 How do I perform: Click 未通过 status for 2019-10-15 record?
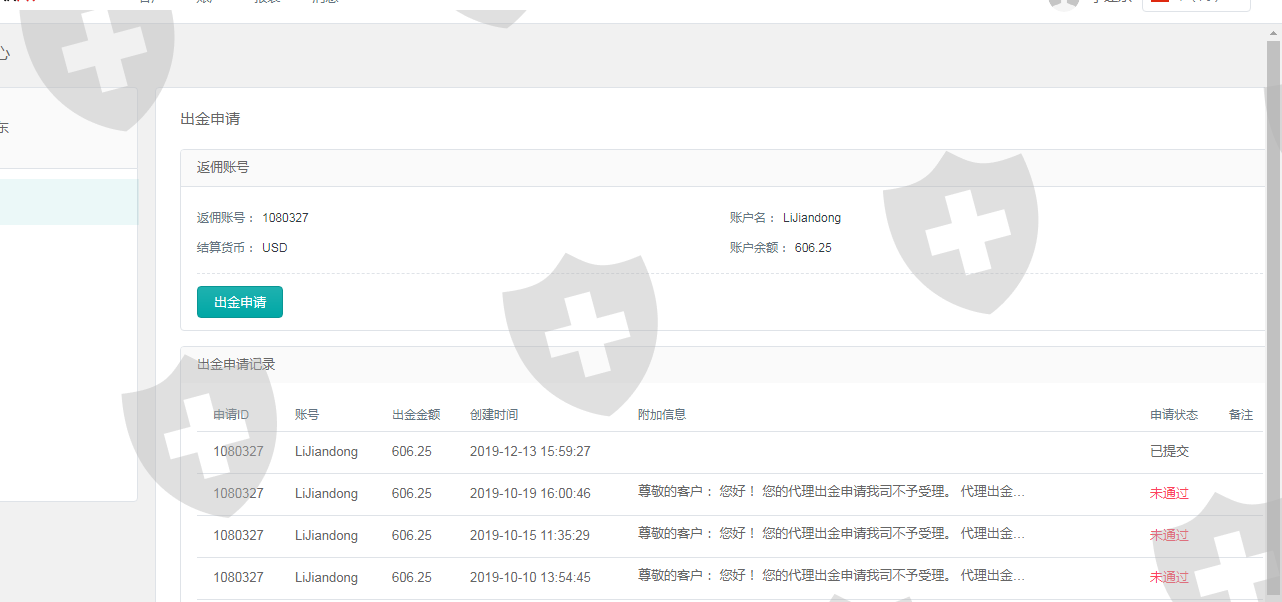1169,536
